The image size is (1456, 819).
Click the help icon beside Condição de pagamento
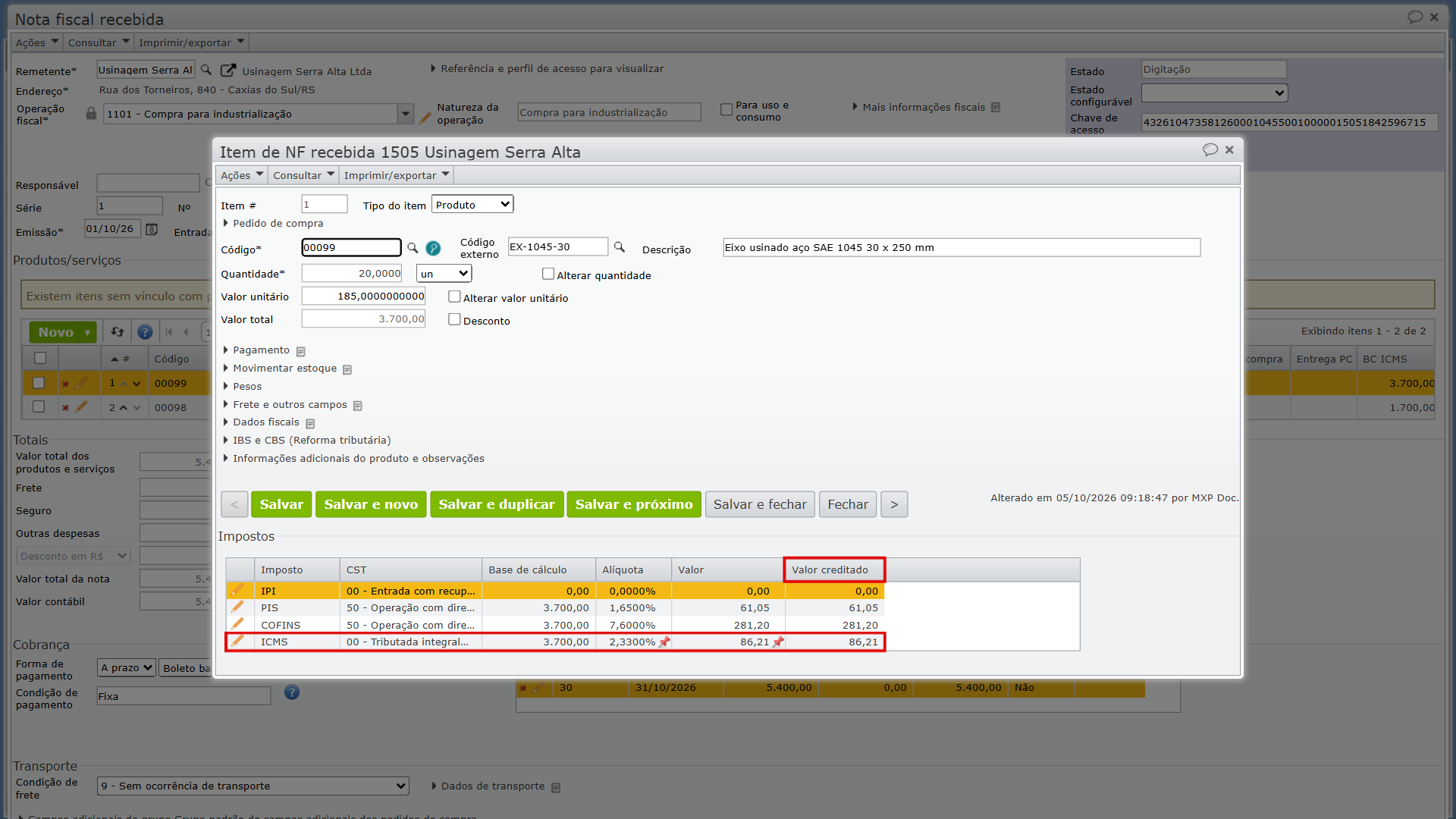(x=292, y=692)
